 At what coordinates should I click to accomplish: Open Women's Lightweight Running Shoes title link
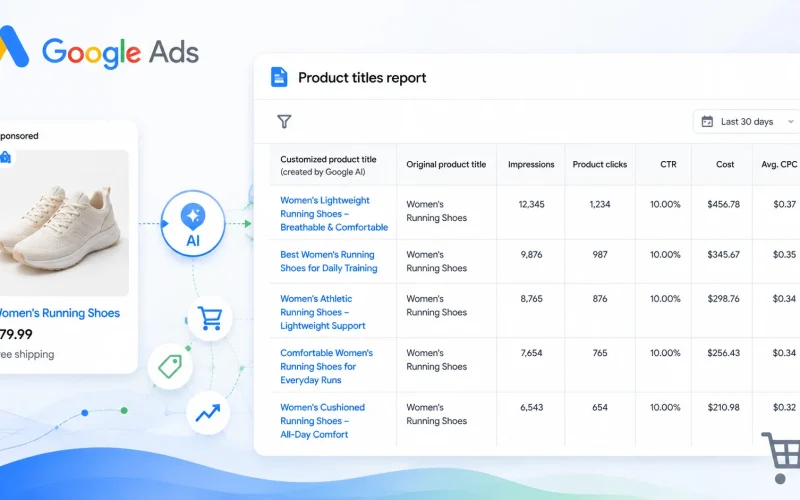coord(334,214)
